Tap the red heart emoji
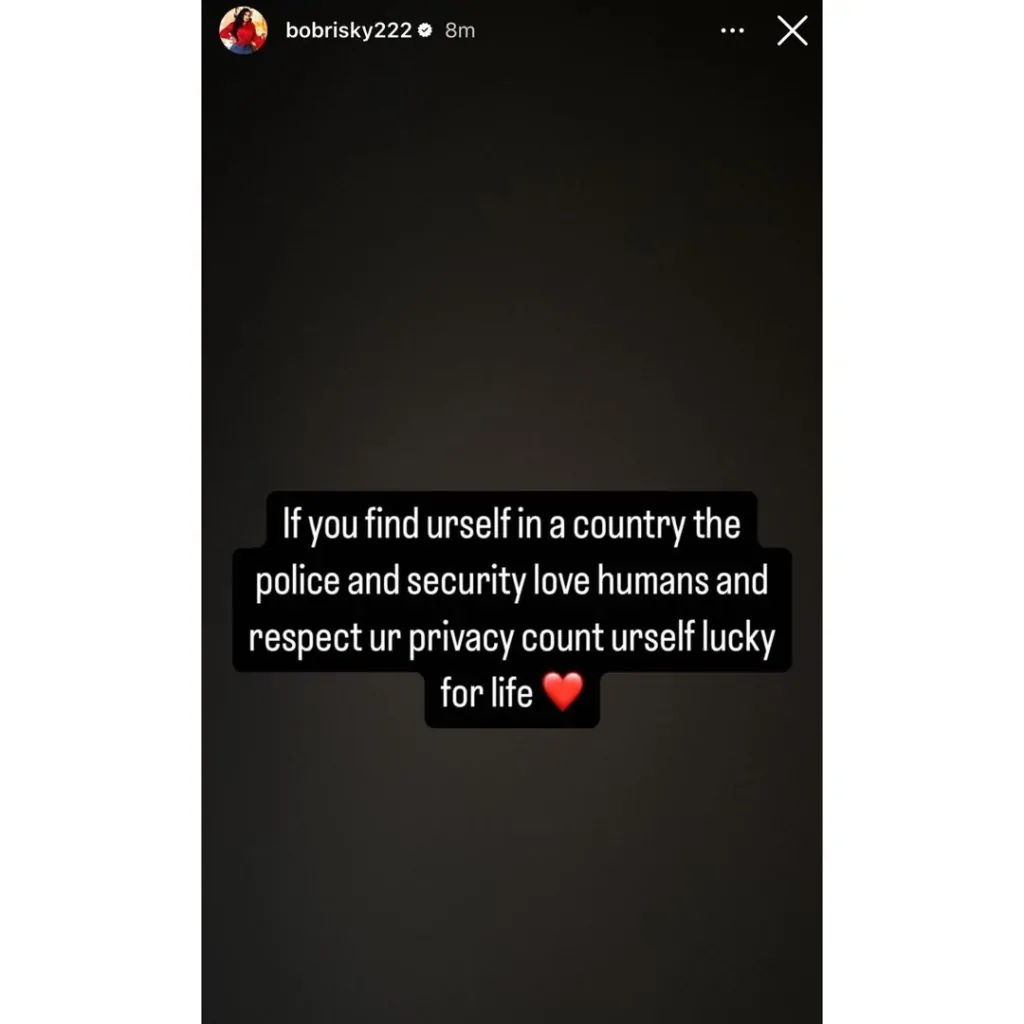Image resolution: width=1024 pixels, height=1024 pixels. pyautogui.click(x=563, y=692)
